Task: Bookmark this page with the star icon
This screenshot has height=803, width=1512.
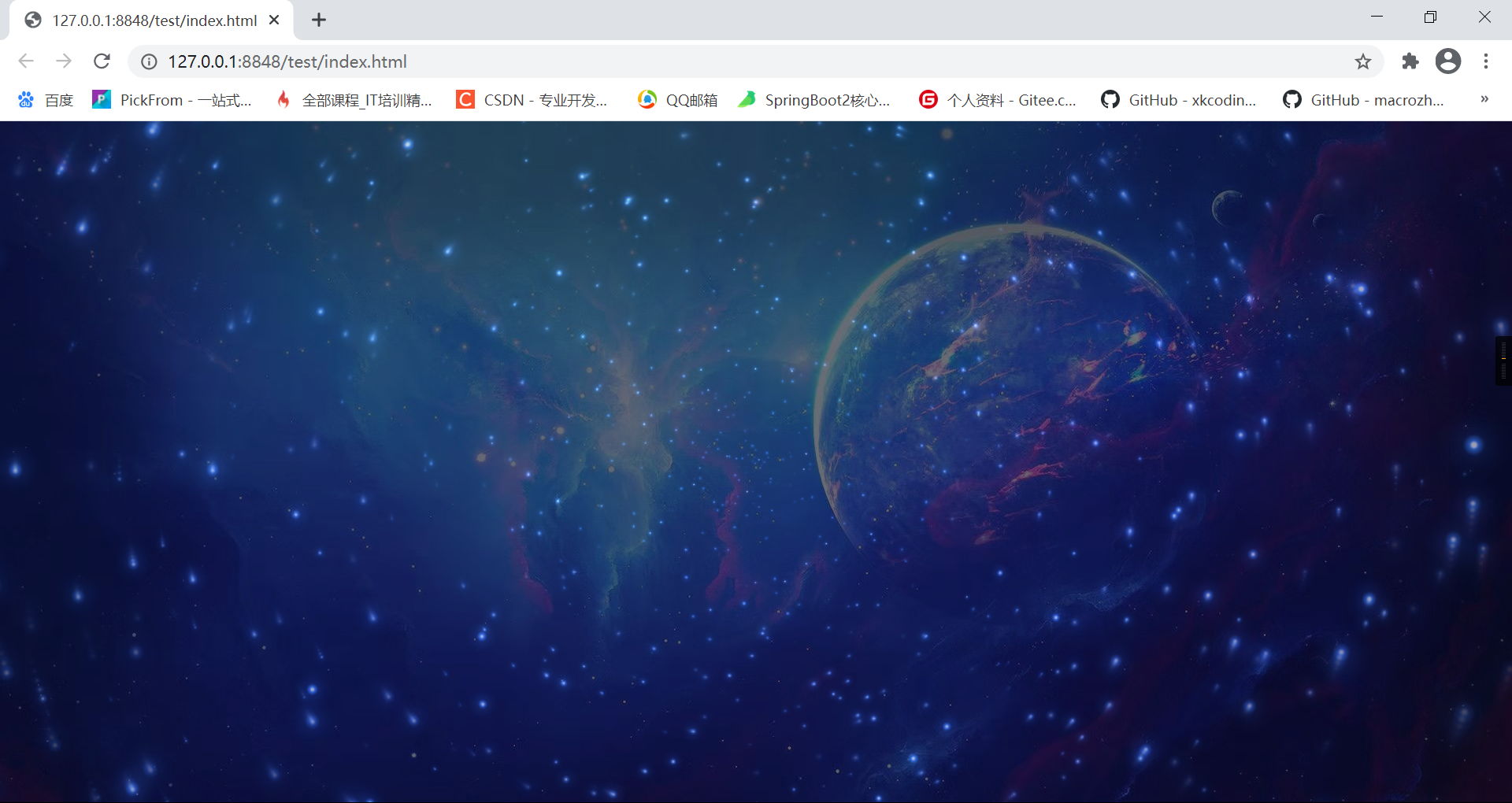Action: (1363, 61)
